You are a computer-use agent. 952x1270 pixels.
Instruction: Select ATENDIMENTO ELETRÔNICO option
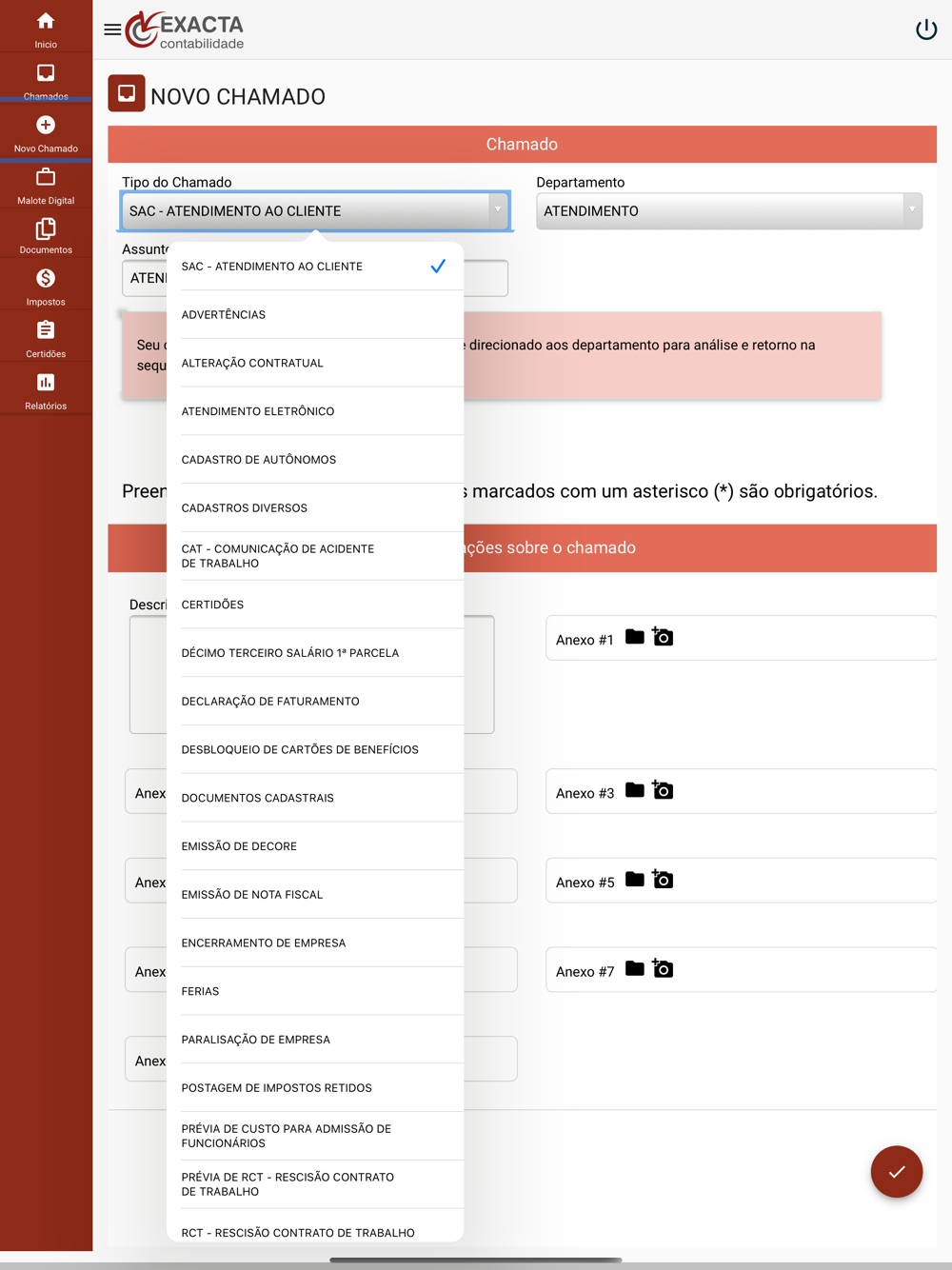[315, 411]
